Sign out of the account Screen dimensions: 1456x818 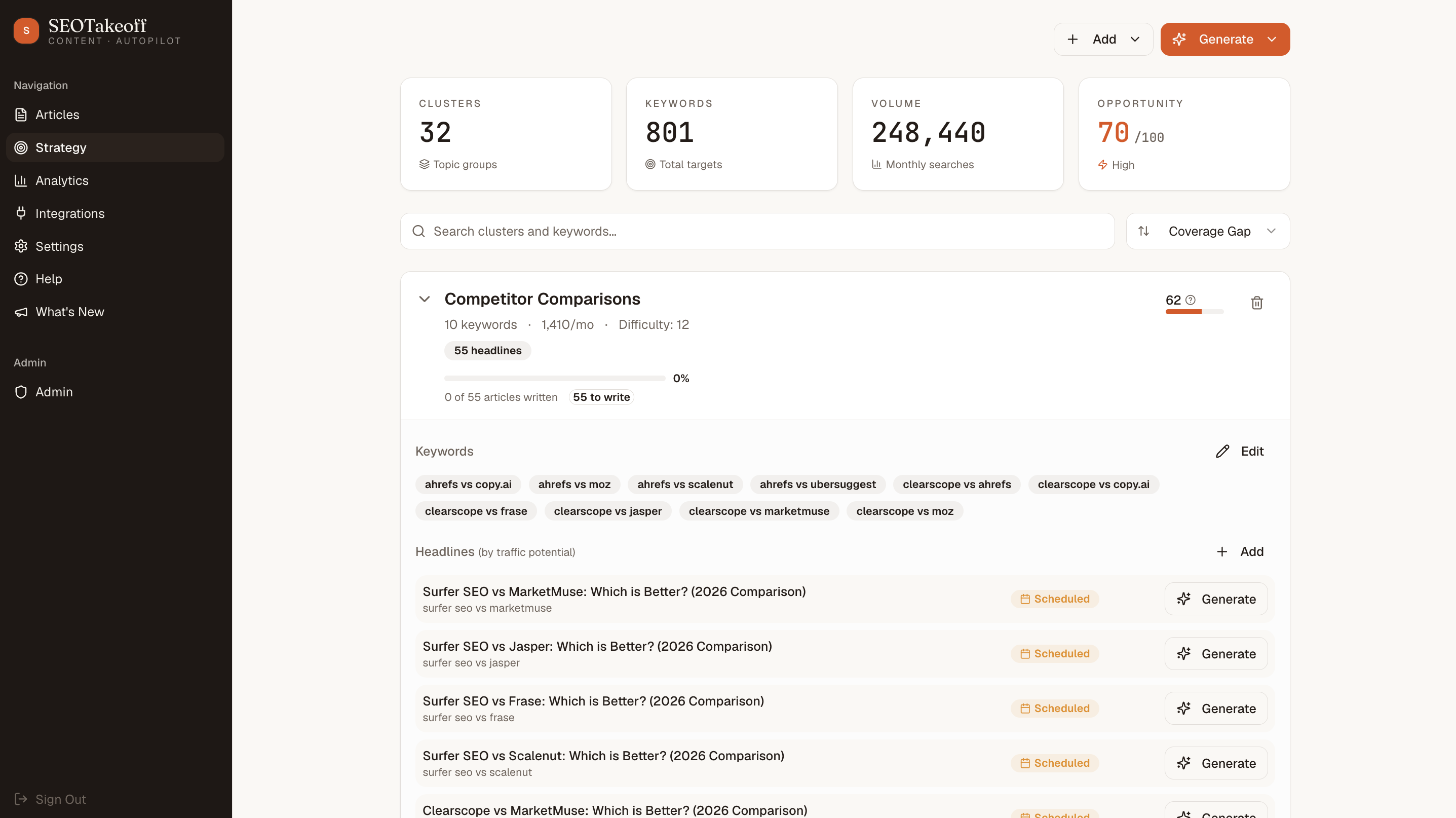point(50,799)
